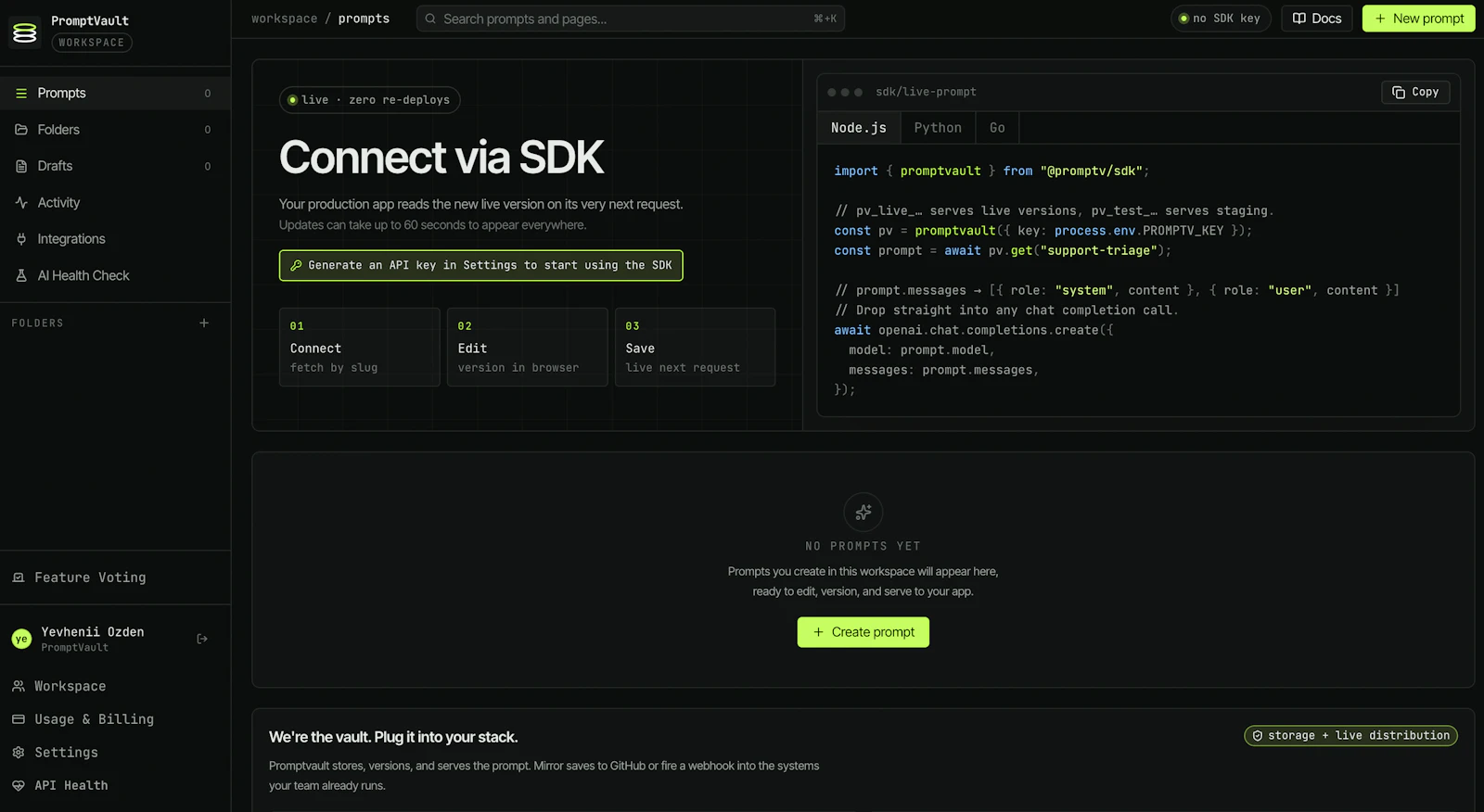Click the New prompt button
Viewport: 1484px width, 812px height.
1418,19
